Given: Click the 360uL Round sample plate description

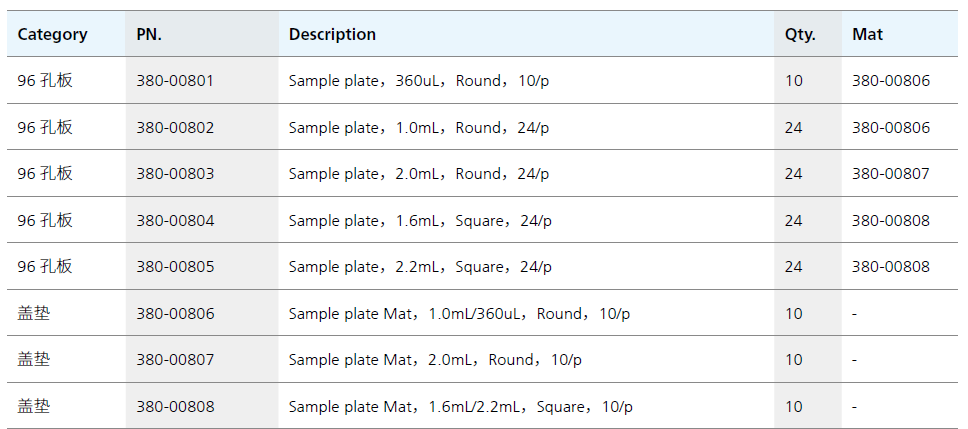Looking at the screenshot, I should click(x=418, y=80).
